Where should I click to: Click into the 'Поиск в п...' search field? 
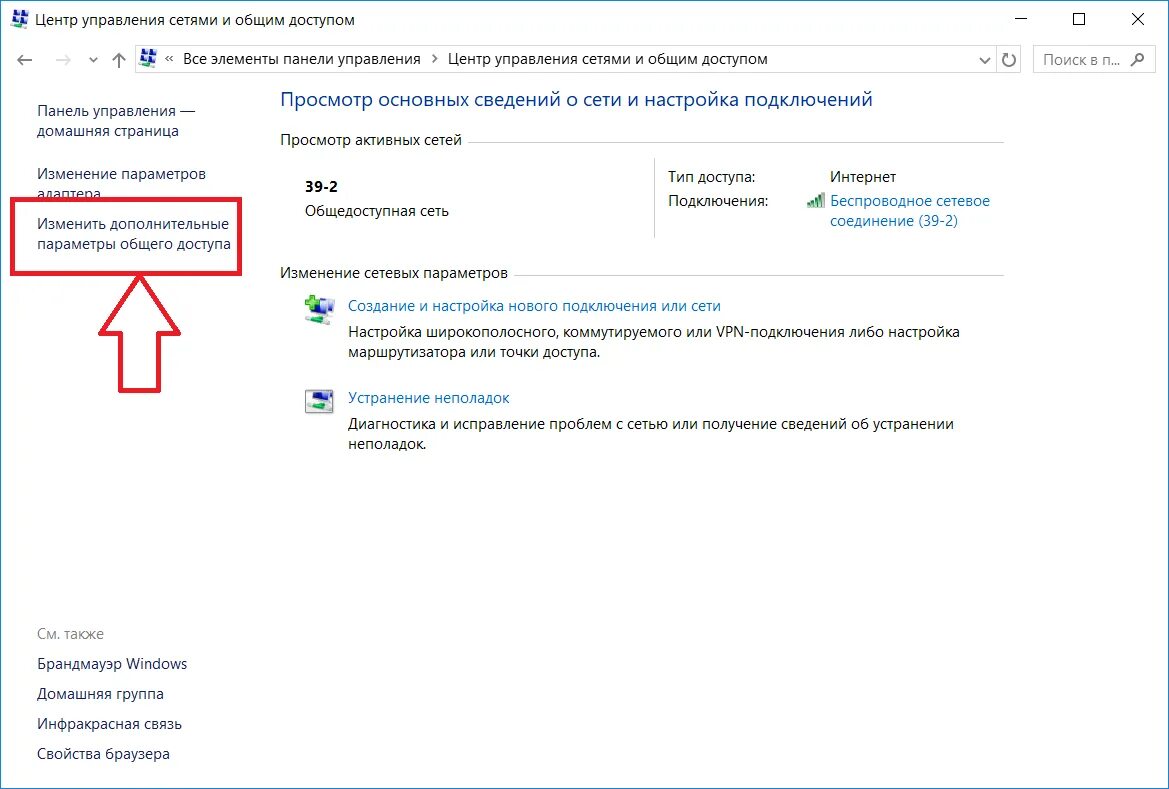[1080, 60]
